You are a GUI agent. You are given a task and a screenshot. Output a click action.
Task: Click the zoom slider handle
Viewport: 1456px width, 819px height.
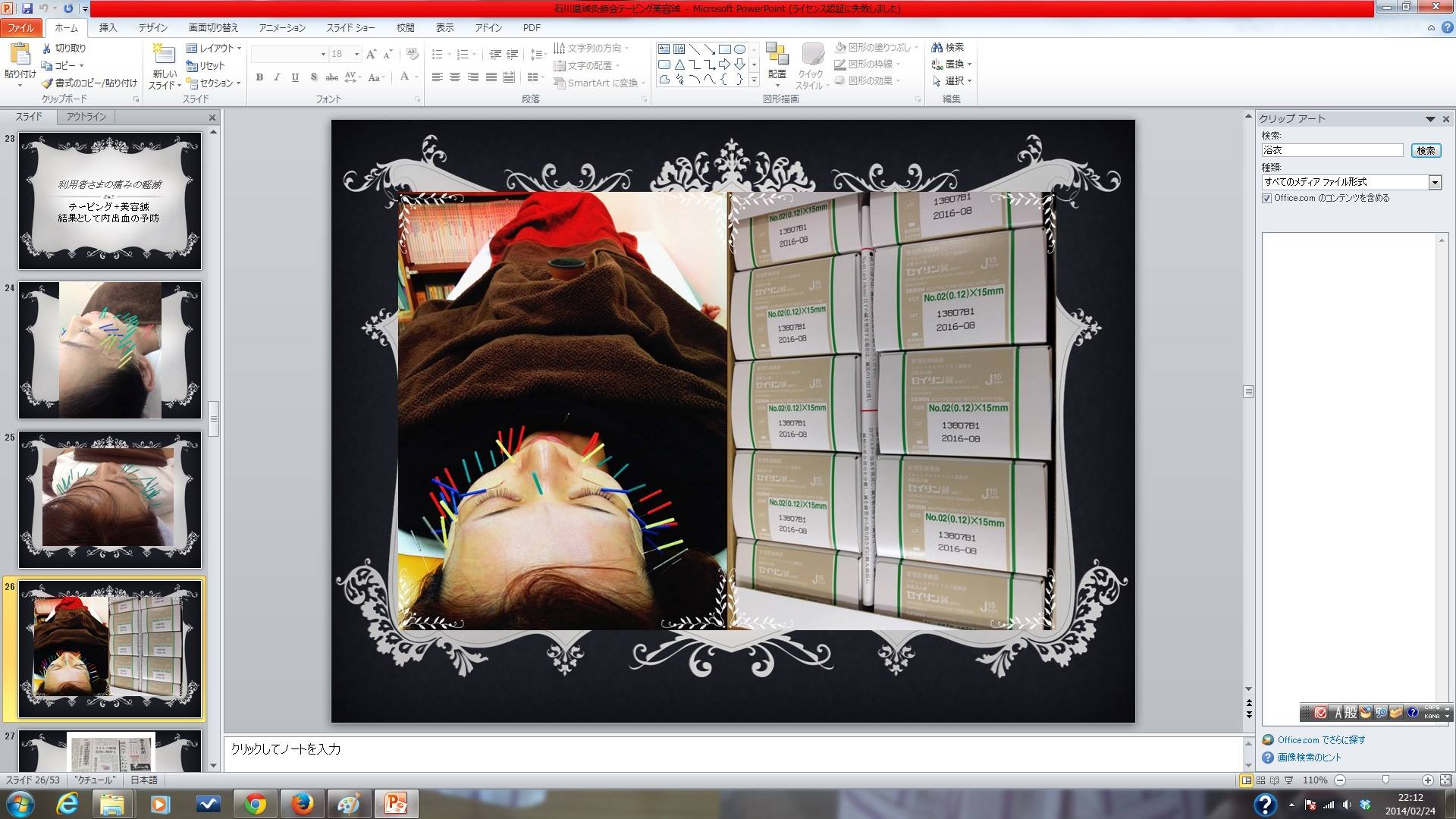(1385, 780)
